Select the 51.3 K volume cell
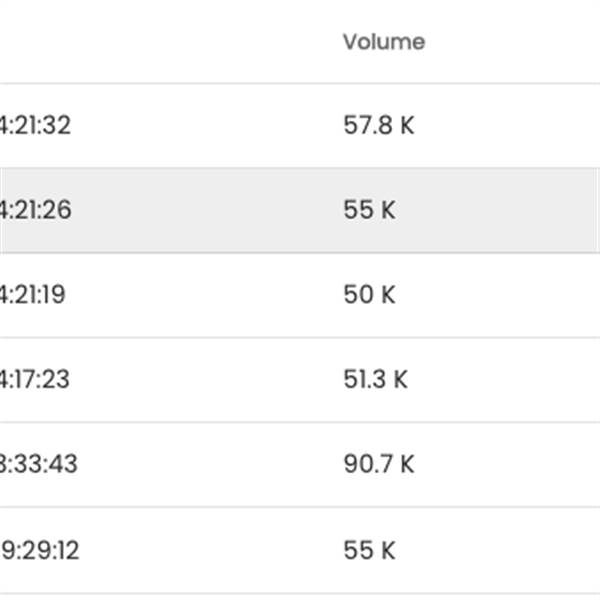 click(376, 380)
